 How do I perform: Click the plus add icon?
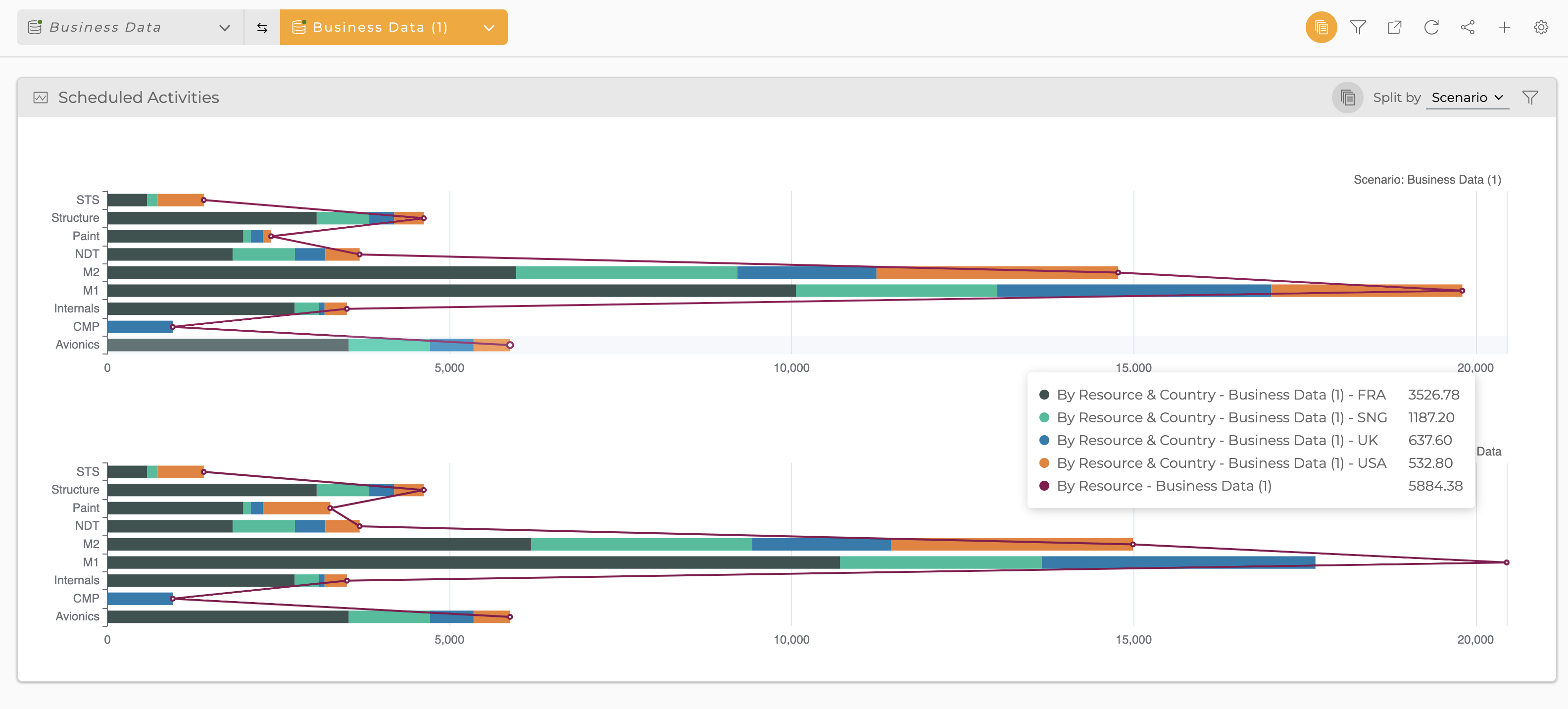click(1504, 27)
